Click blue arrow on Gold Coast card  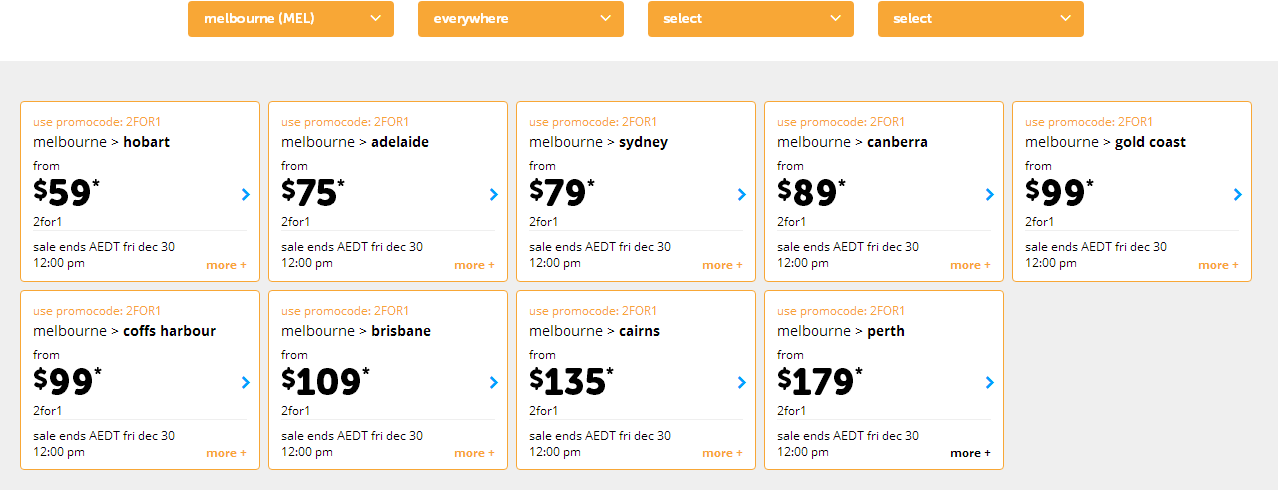click(x=1238, y=194)
